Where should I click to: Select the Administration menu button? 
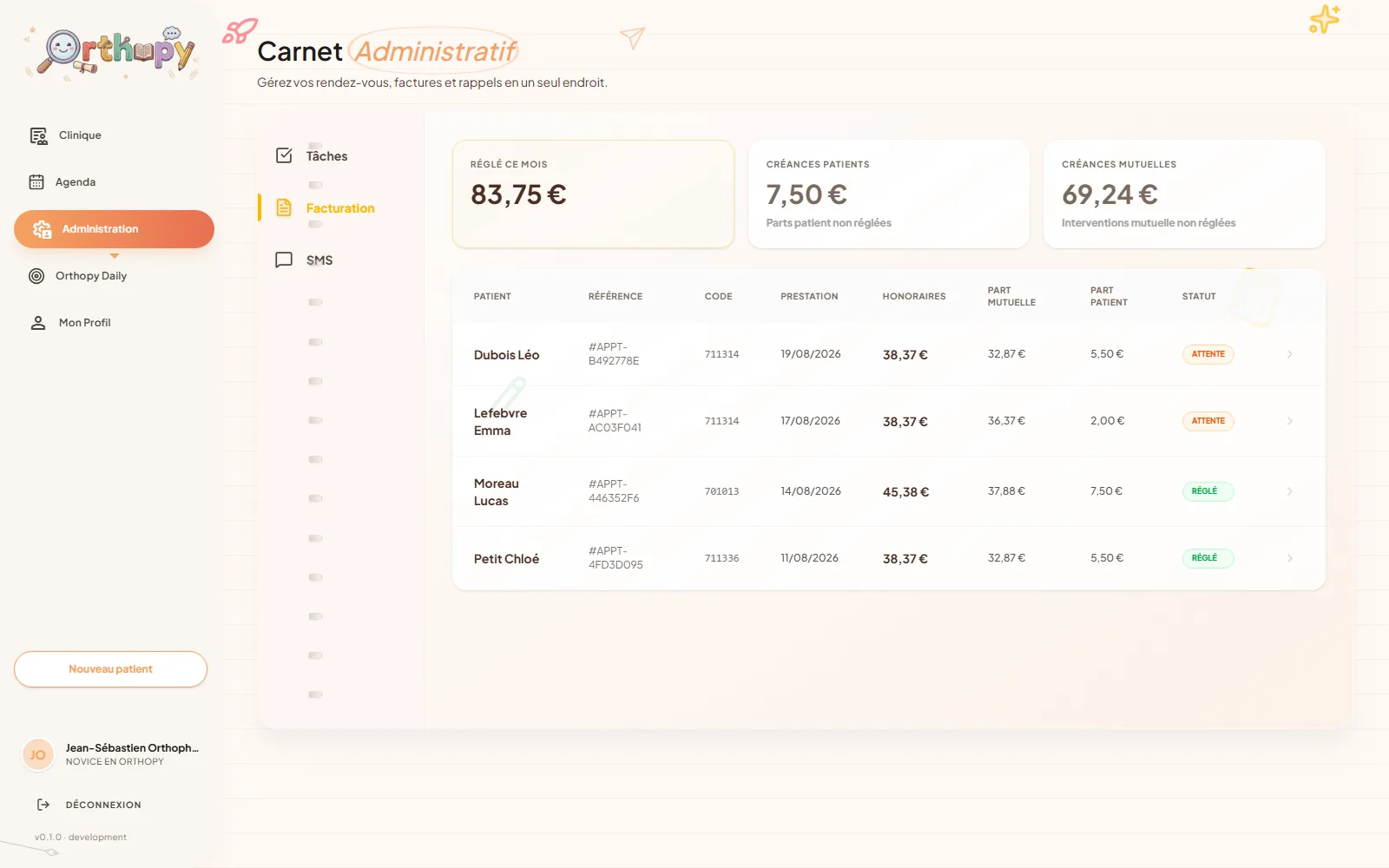(114, 229)
